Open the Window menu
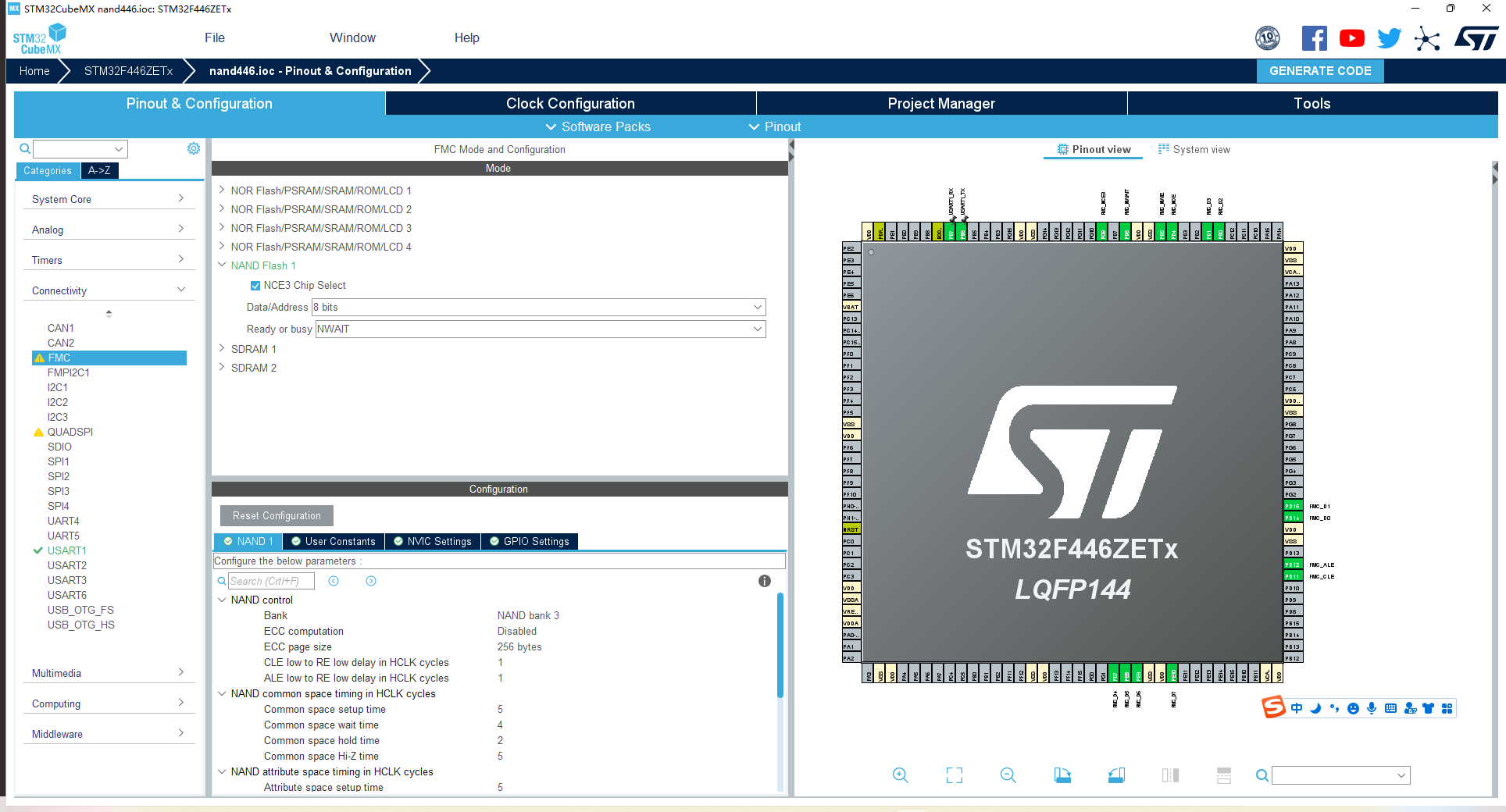1506x812 pixels. [x=352, y=37]
